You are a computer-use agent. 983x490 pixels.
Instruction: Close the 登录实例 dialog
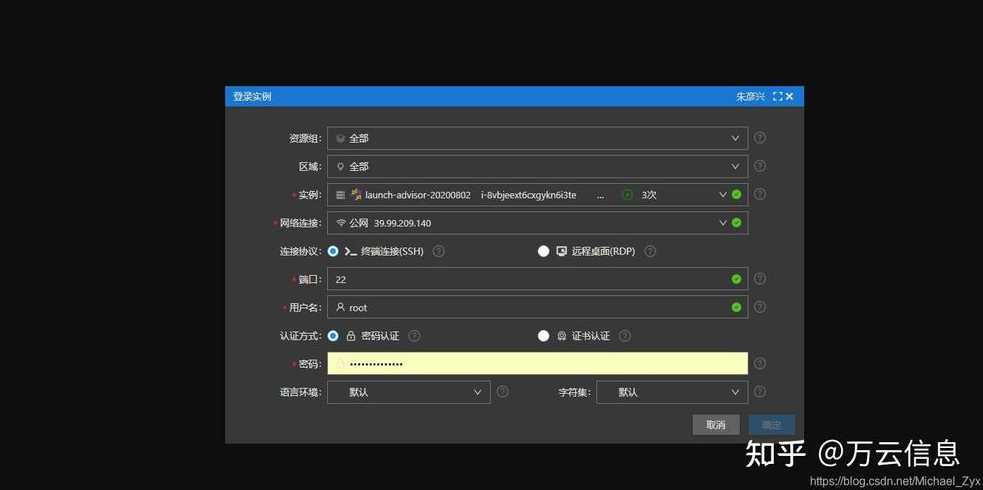coord(789,96)
